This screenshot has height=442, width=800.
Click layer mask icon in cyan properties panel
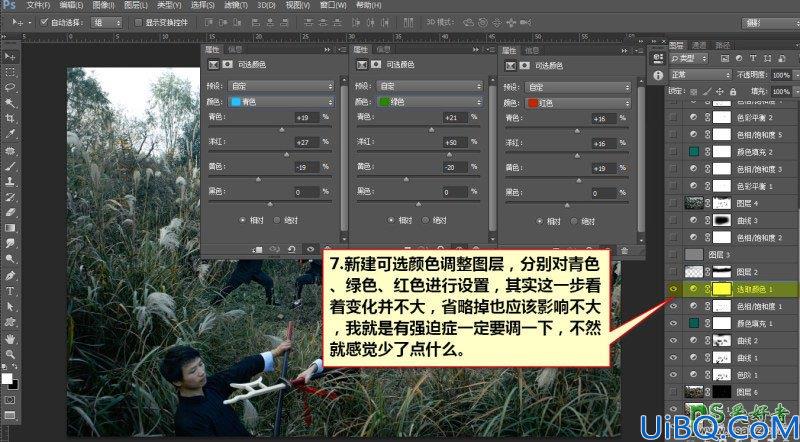click(x=228, y=65)
